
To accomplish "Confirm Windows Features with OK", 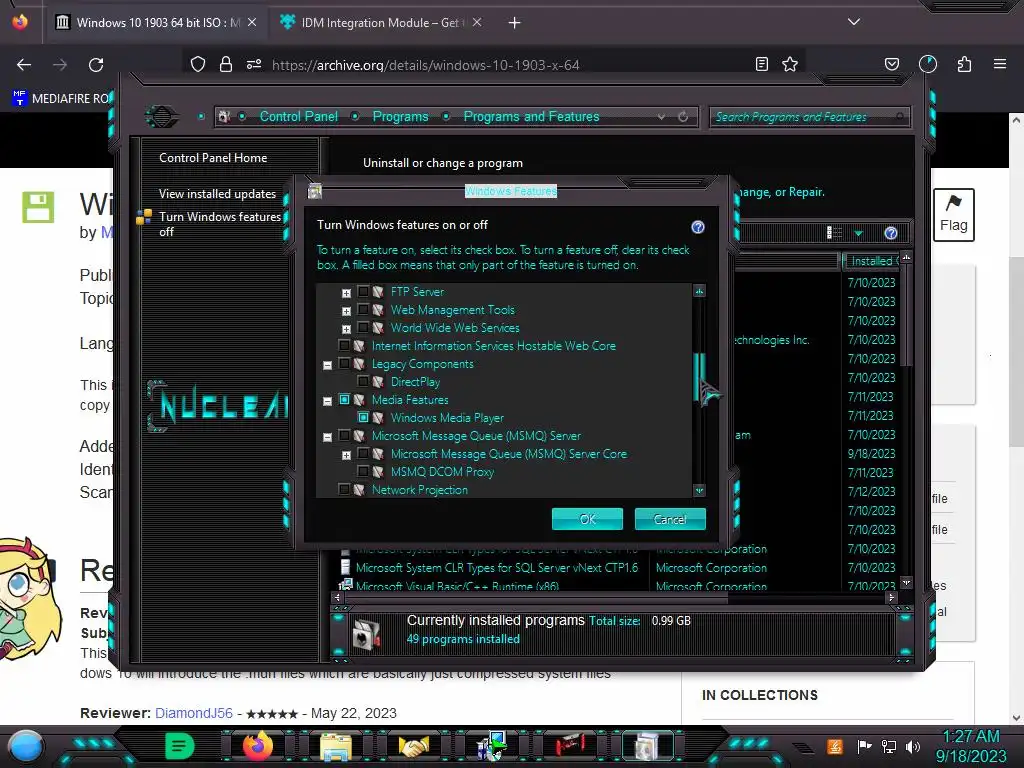I will click(x=587, y=519).
